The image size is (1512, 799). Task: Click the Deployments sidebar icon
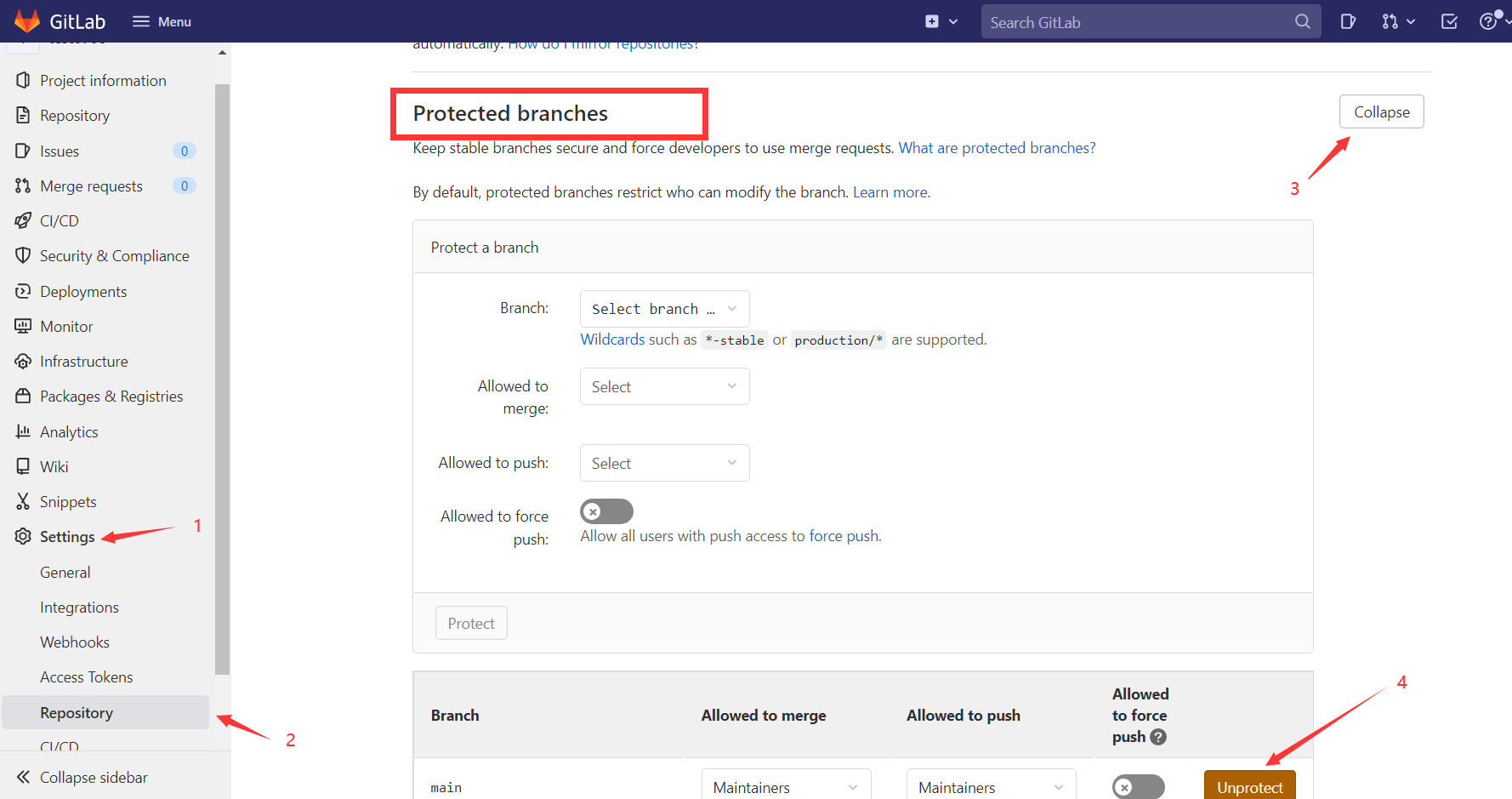coord(23,291)
